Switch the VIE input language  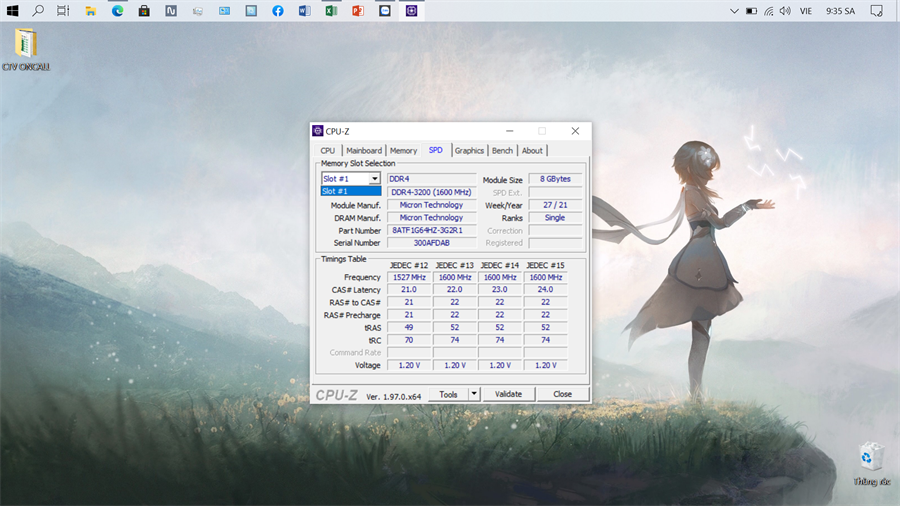pos(806,11)
